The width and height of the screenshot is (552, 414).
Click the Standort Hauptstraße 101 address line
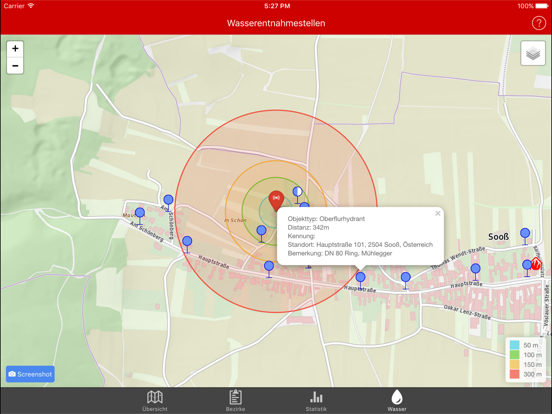point(360,245)
